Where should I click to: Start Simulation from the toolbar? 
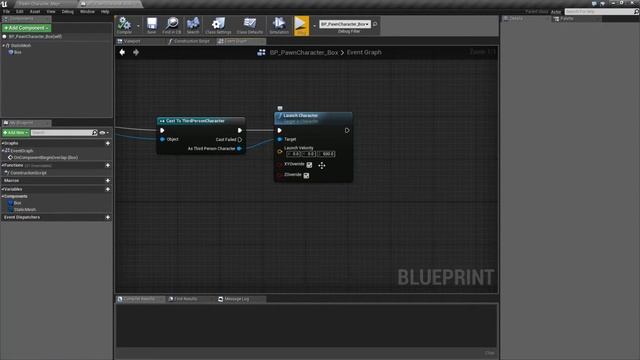point(279,24)
